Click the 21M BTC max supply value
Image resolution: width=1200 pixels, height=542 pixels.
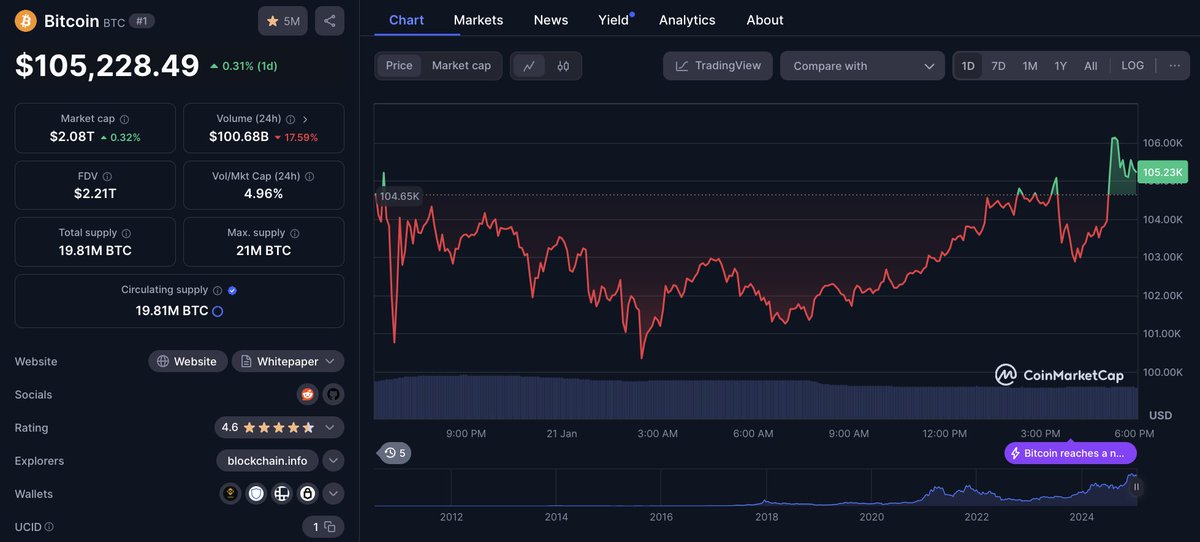264,250
